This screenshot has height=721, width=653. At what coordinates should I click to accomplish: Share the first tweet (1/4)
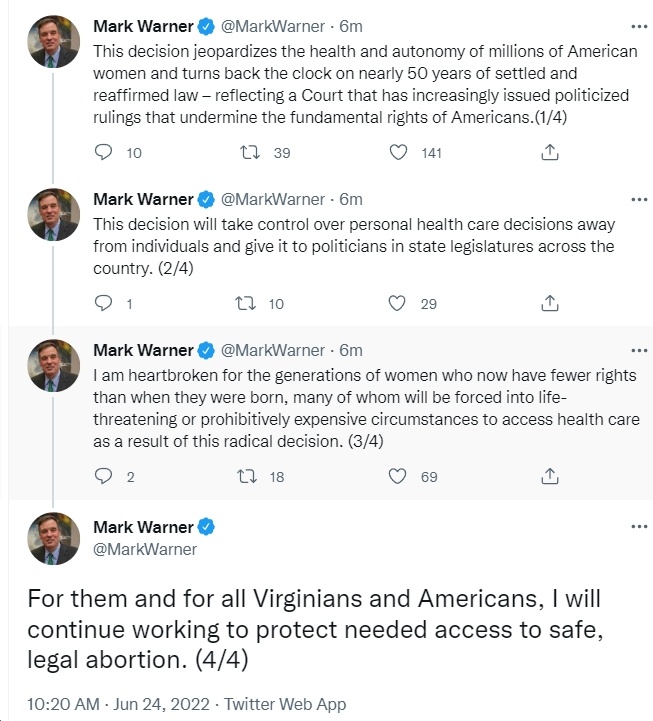tap(550, 152)
